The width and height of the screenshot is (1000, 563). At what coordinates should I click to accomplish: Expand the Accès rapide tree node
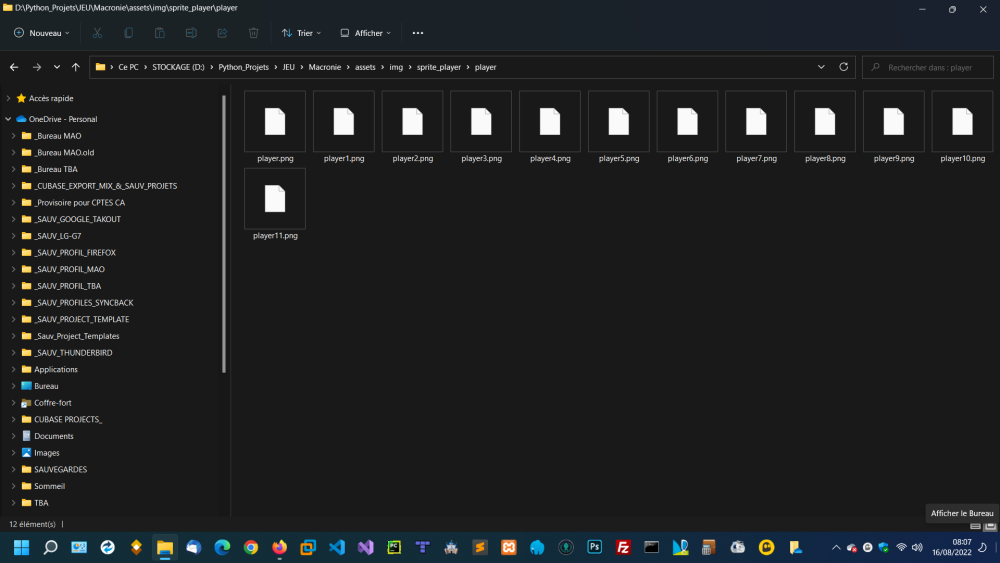coord(9,98)
